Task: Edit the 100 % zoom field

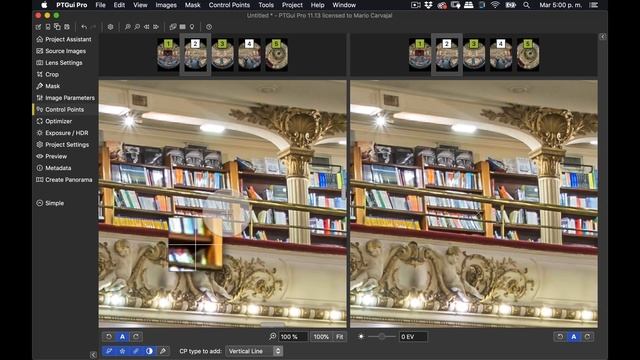Action: [293, 337]
